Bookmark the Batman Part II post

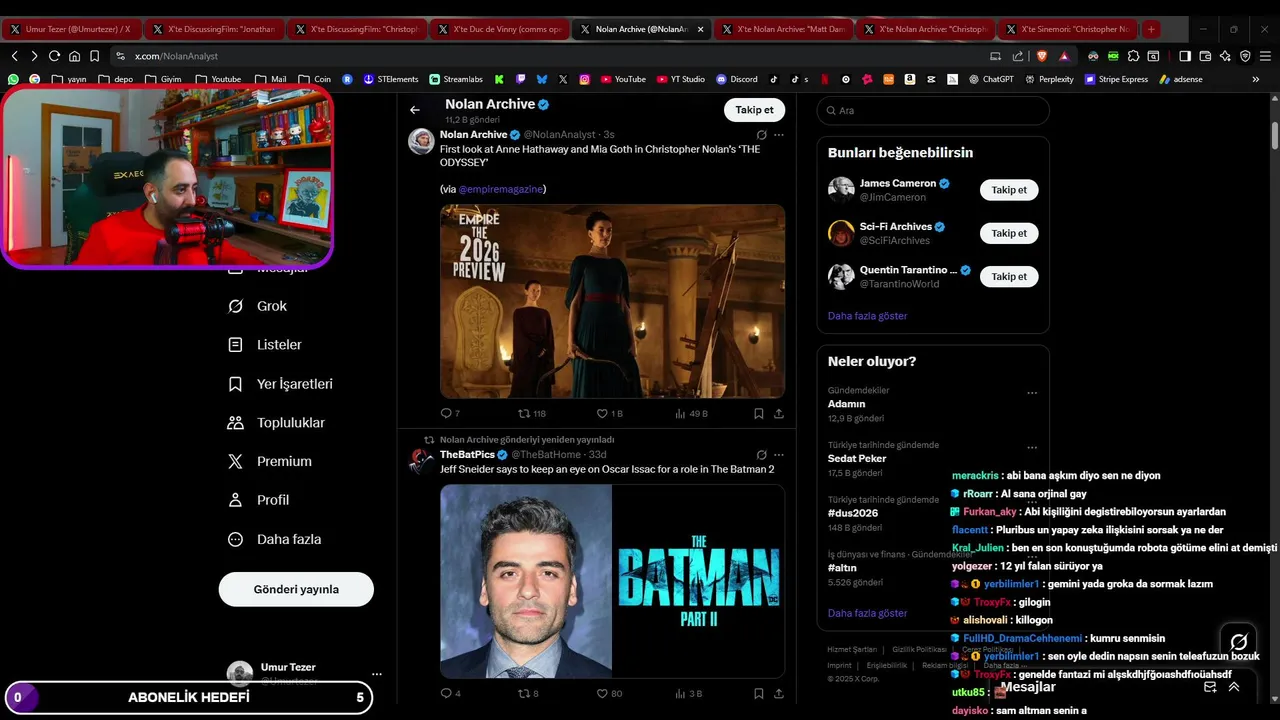(759, 693)
